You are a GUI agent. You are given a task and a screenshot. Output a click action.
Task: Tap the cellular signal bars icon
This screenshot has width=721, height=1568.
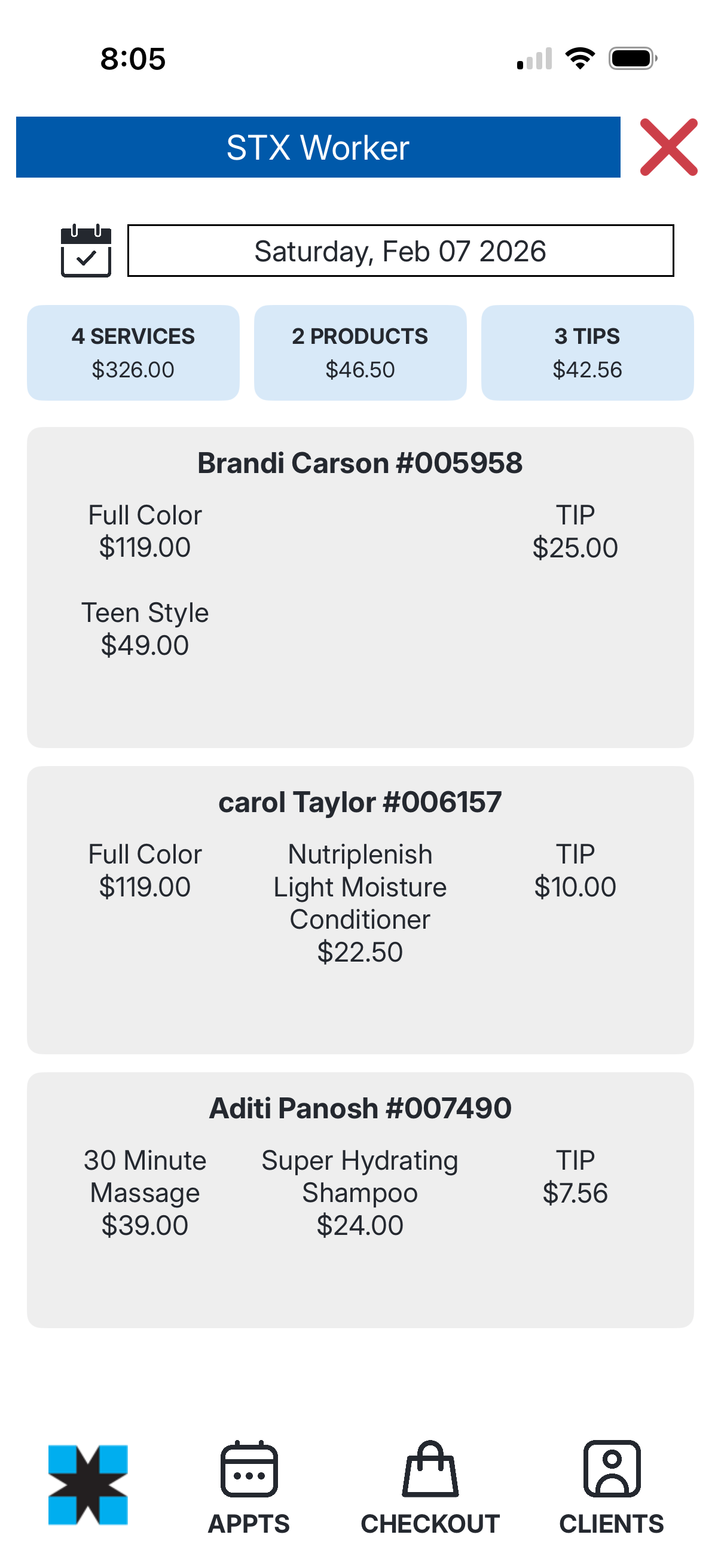(534, 59)
